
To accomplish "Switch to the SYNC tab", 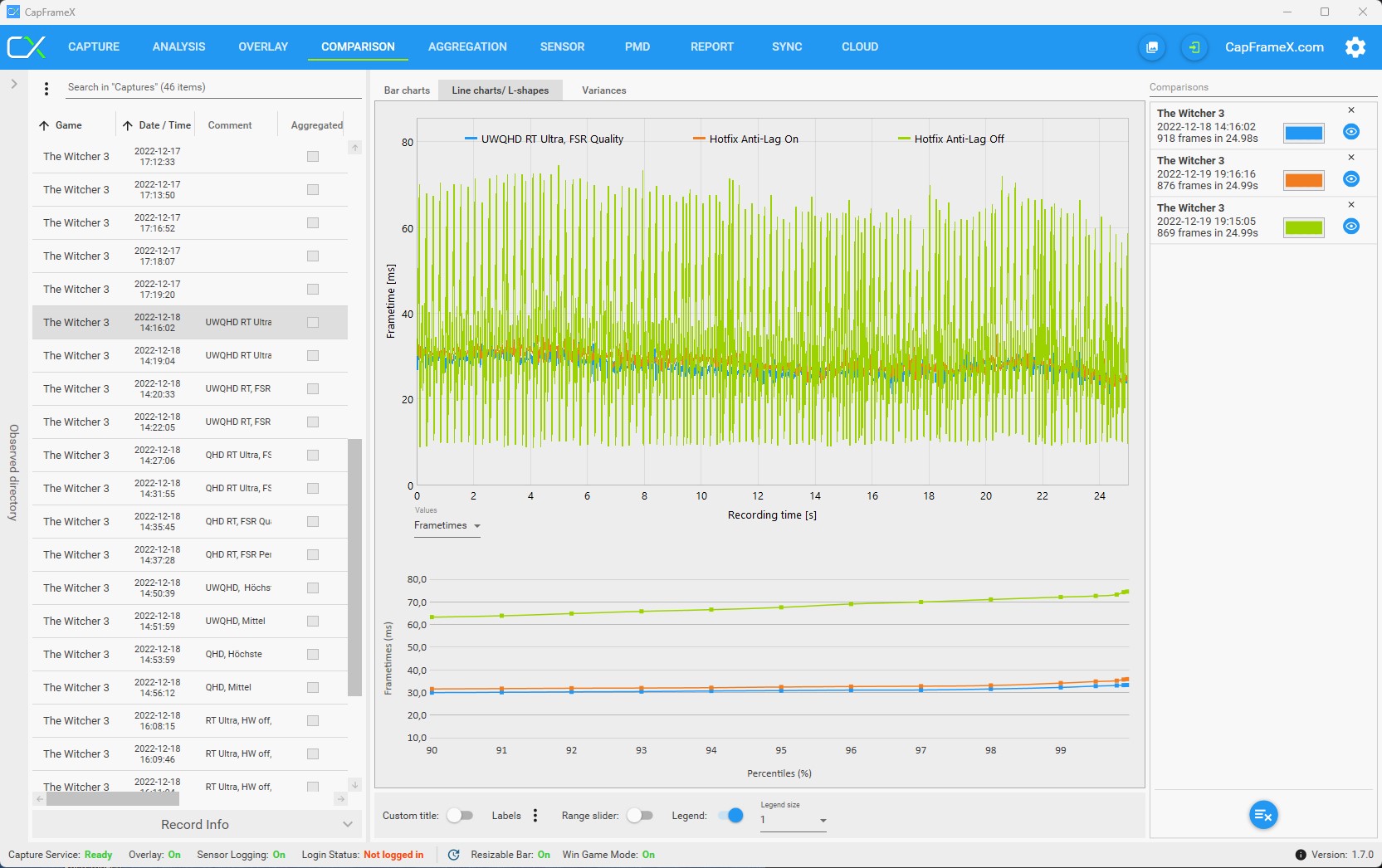I will (787, 47).
